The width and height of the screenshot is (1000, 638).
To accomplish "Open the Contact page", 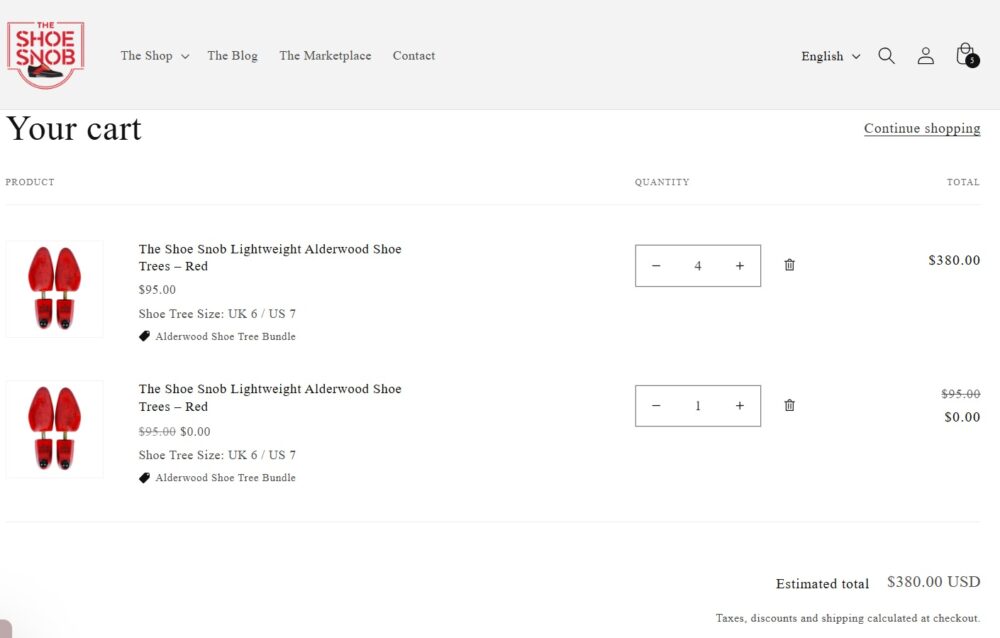I will 414,56.
